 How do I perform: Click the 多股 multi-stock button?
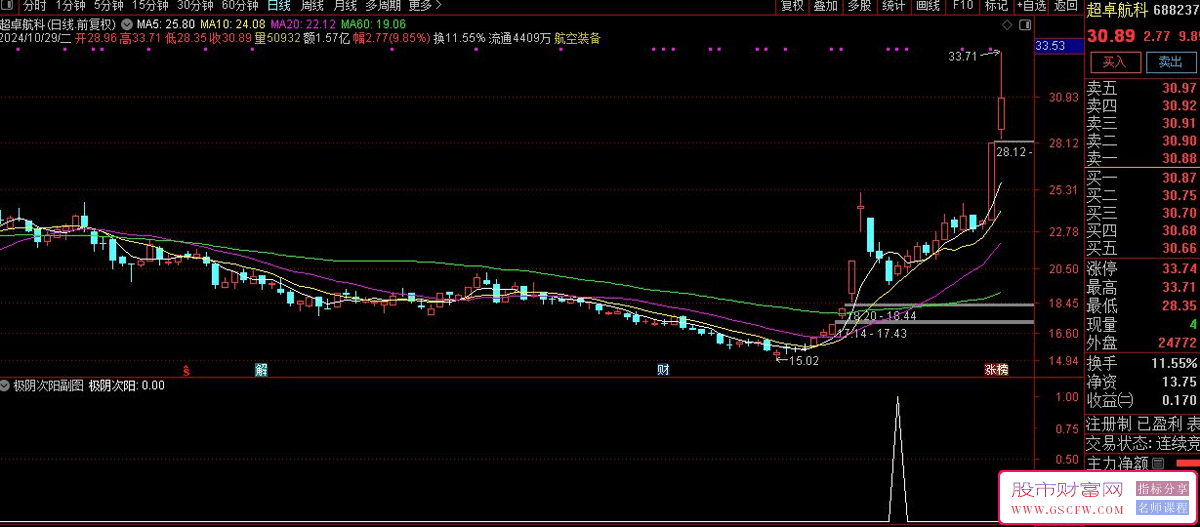(860, 6)
